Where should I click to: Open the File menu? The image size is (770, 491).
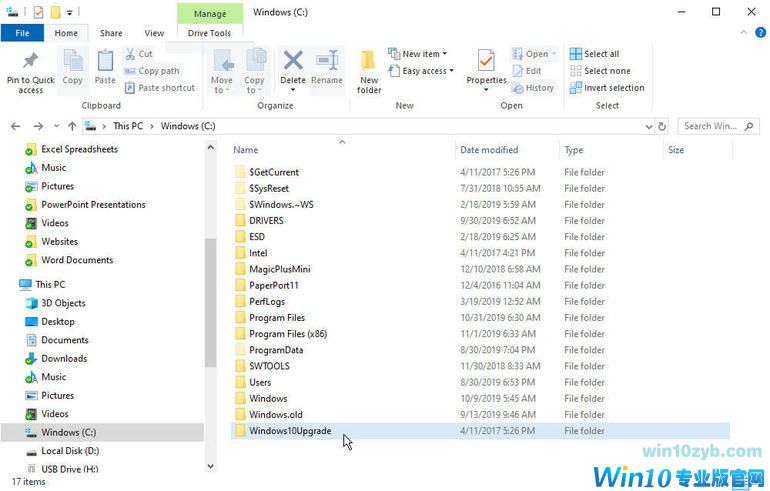coord(22,33)
